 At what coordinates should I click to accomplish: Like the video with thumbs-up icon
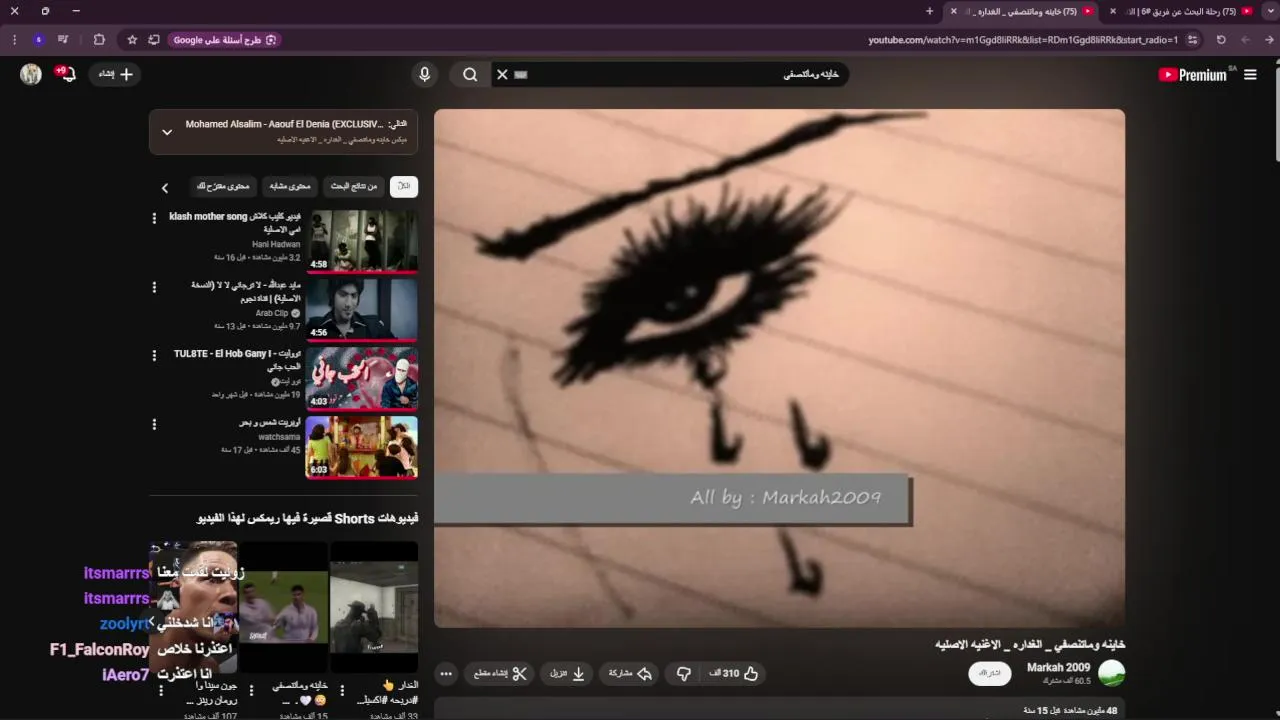pos(734,673)
